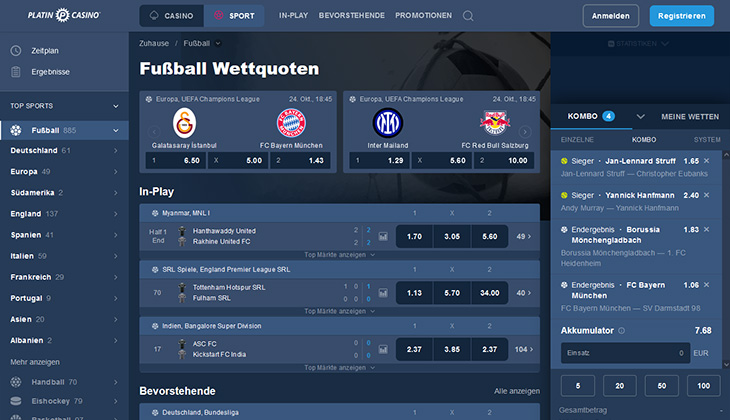The image size is (730, 420).
Task: Click the FC Red Bull Salzburg logo
Action: pyautogui.click(x=495, y=123)
